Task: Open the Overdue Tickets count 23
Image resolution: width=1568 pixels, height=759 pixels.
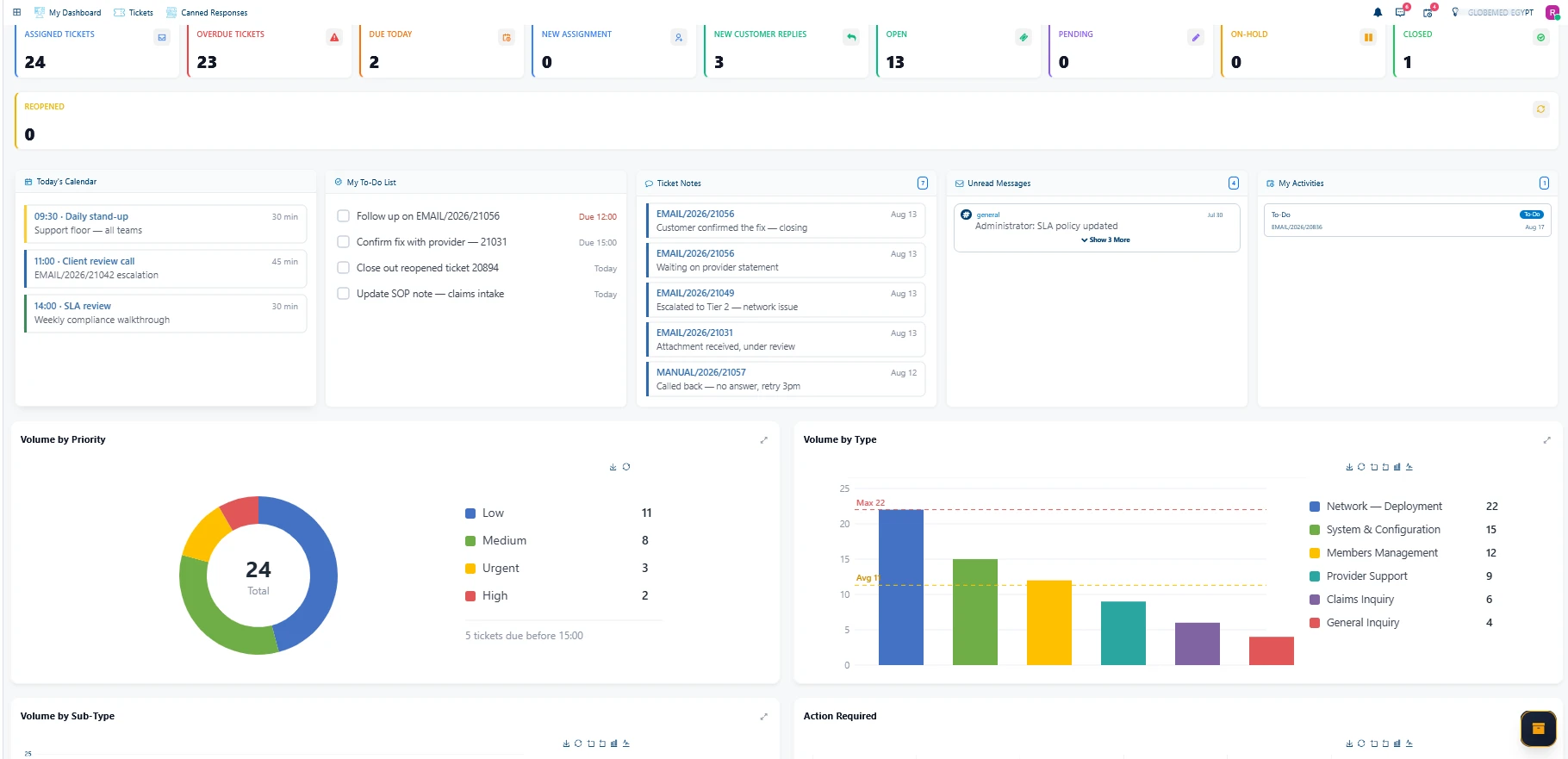Action: [x=207, y=62]
